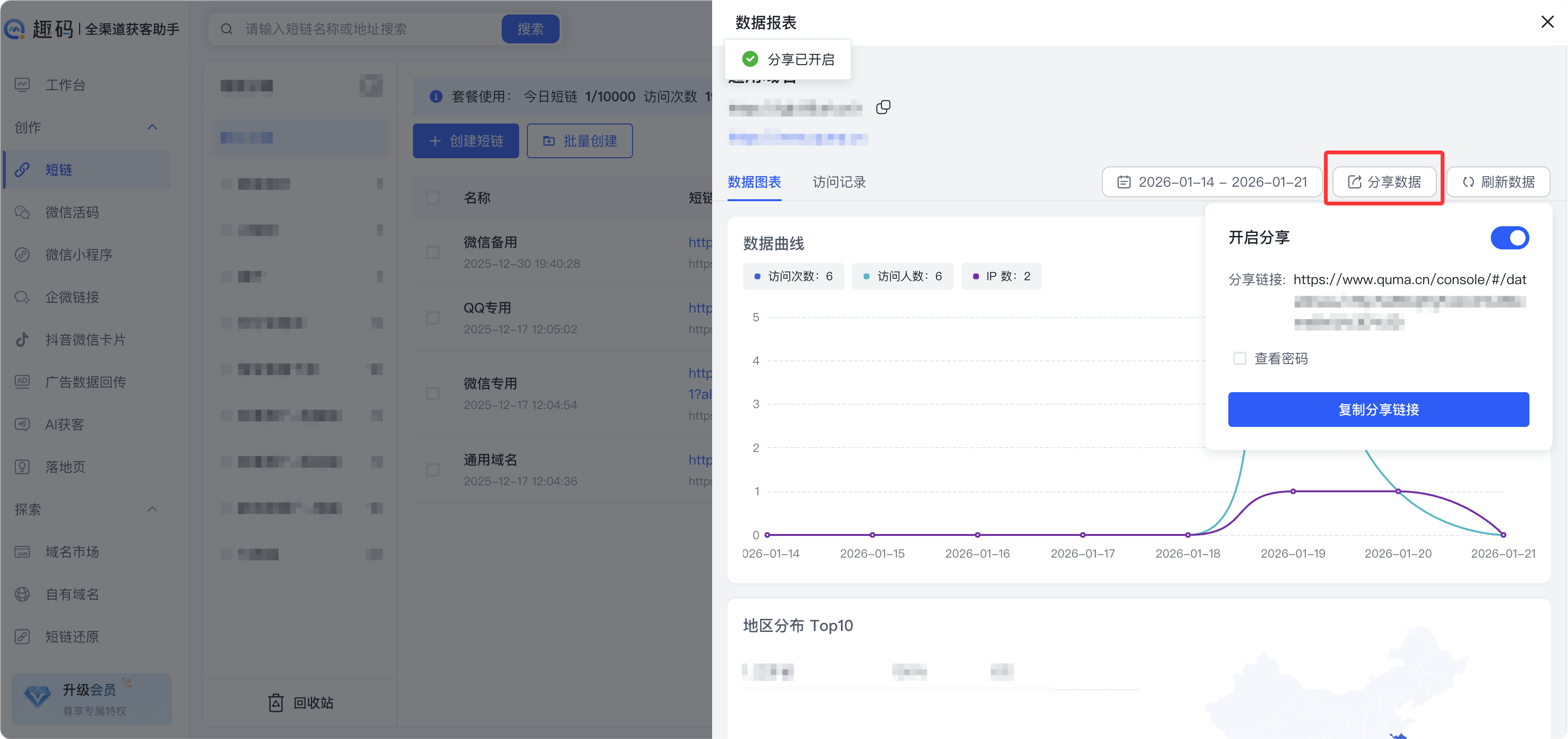Click the 复制分享链接 button

point(1378,410)
